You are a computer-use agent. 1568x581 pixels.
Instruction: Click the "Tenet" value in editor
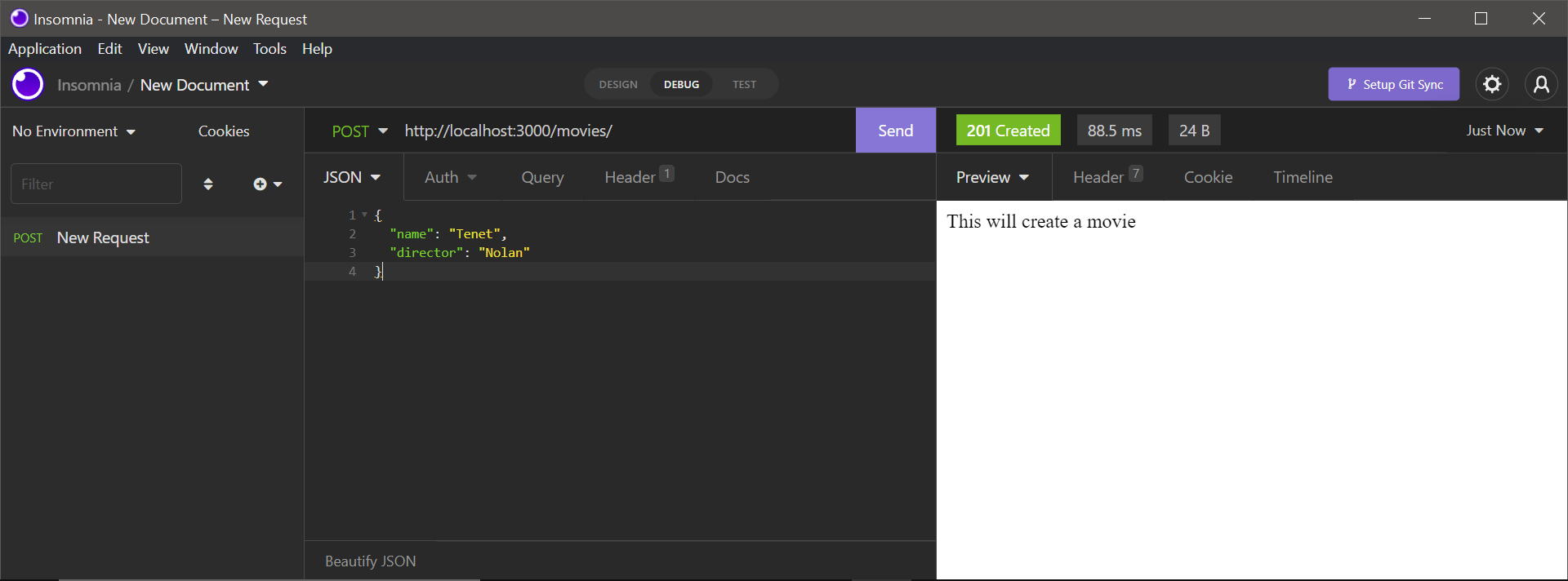474,233
